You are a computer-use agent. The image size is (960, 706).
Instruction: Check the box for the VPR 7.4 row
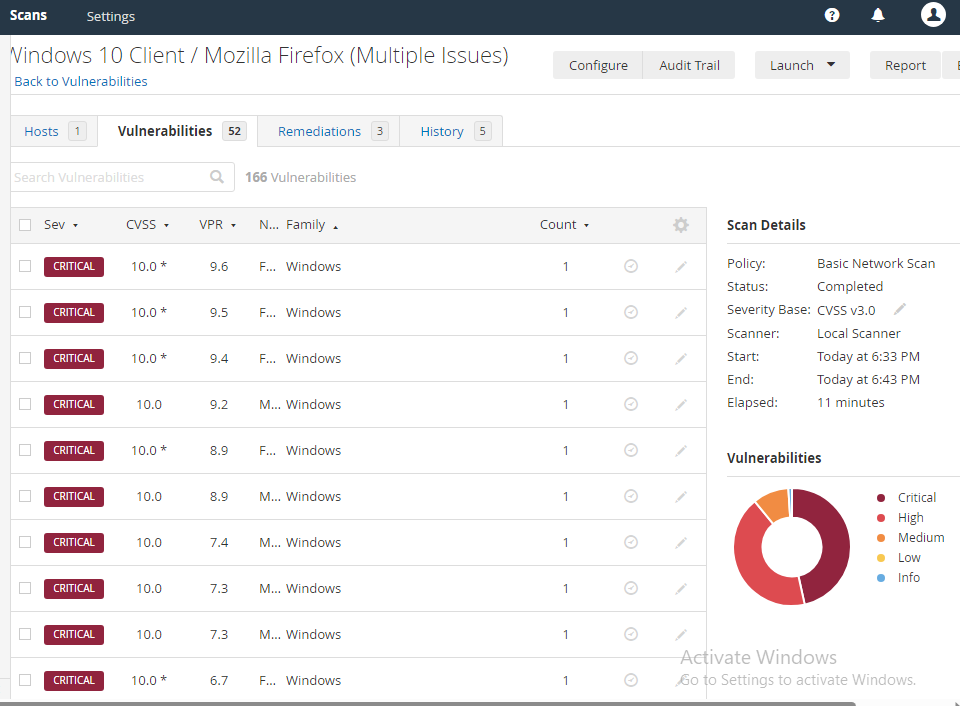25,542
